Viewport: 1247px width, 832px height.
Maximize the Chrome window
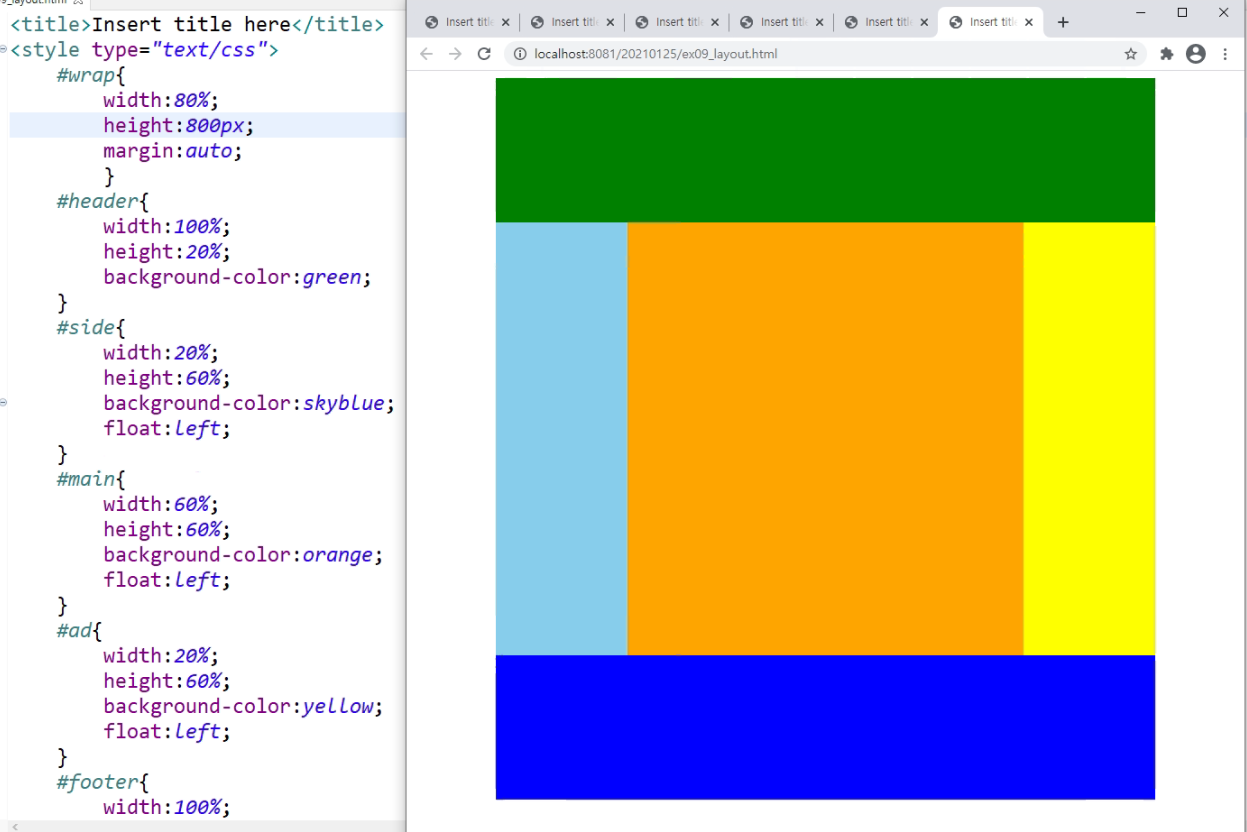(x=1182, y=13)
